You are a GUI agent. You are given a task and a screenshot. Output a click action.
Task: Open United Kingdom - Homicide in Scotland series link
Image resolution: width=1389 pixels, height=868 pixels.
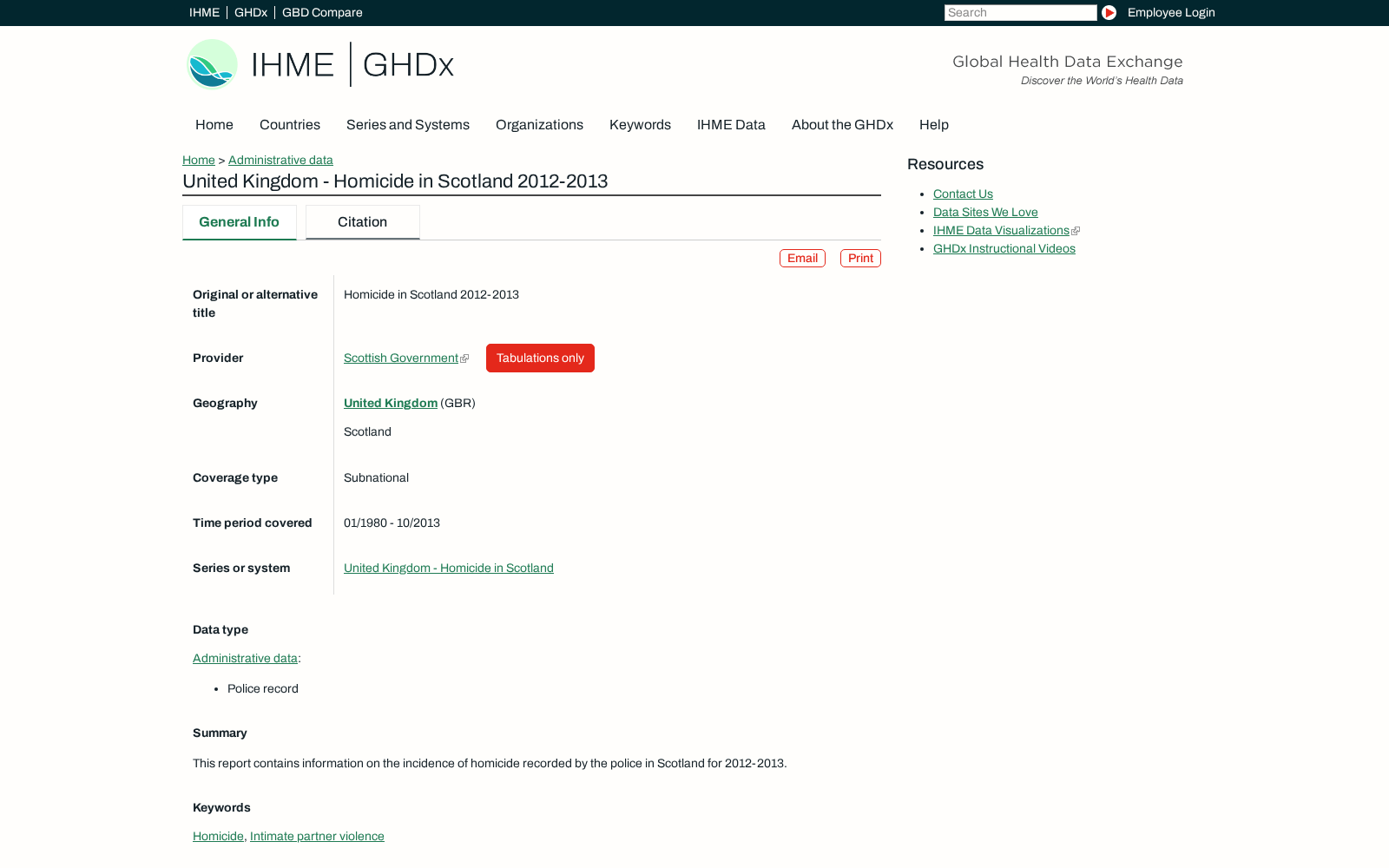pyautogui.click(x=449, y=568)
